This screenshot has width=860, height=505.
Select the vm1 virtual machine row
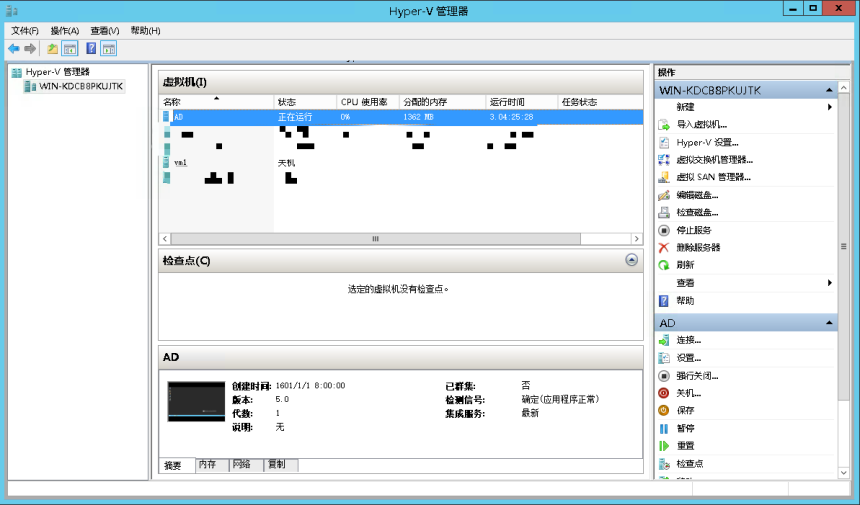pyautogui.click(x=402, y=163)
